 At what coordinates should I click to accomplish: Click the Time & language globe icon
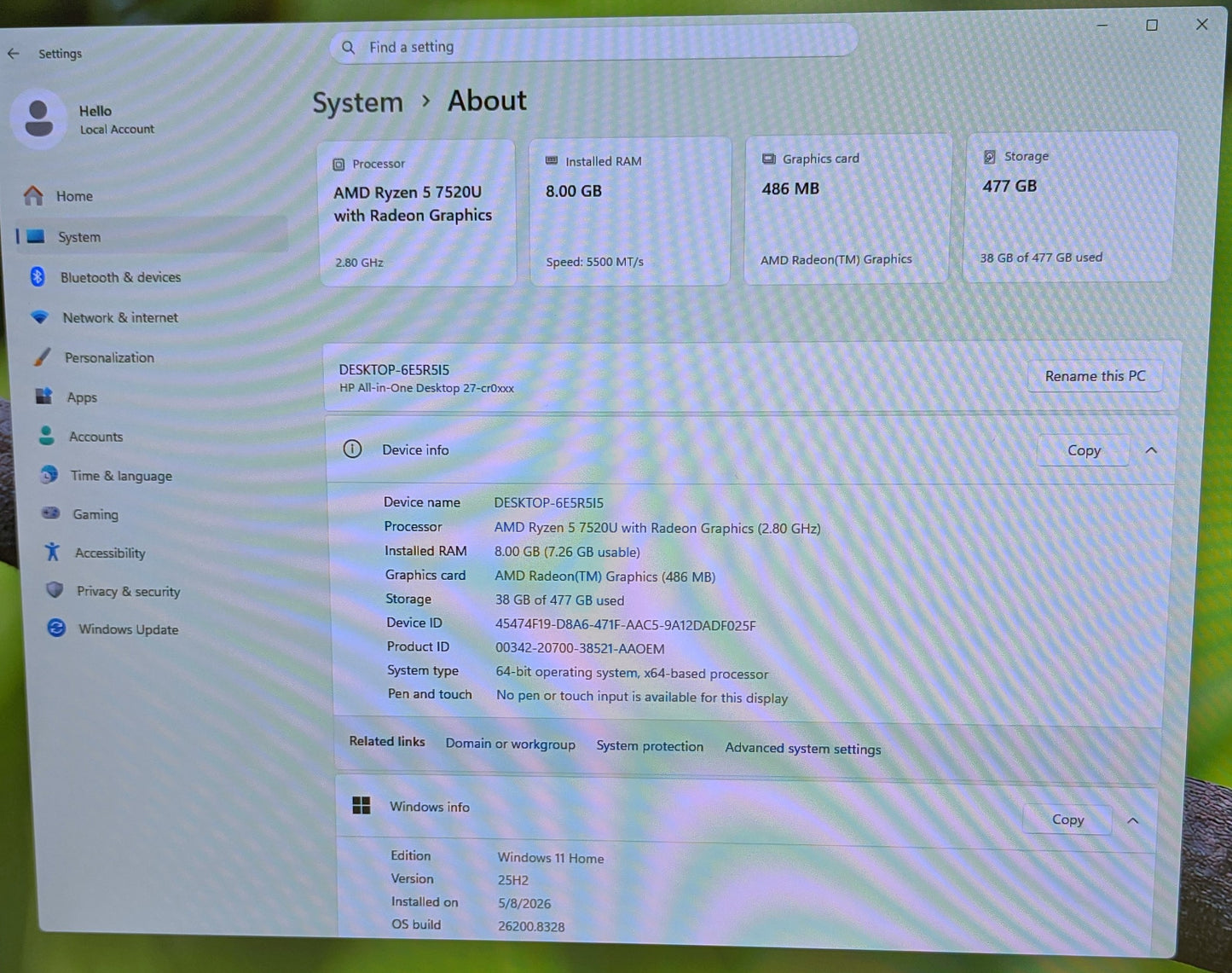click(49, 474)
